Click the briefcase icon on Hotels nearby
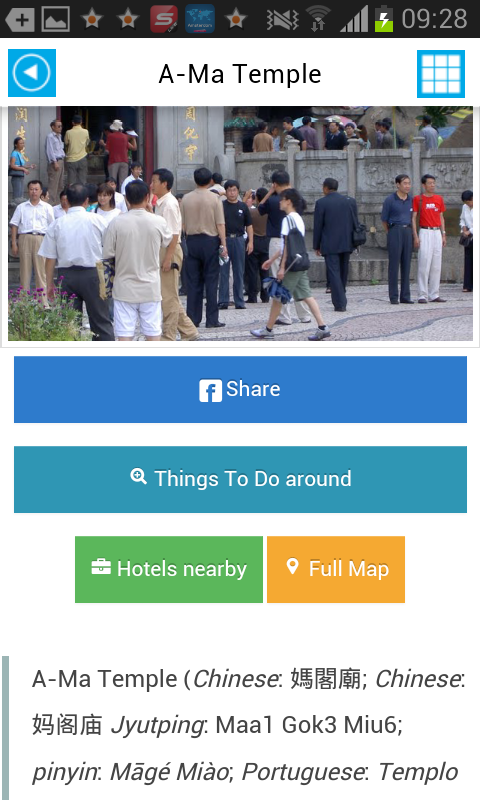This screenshot has height=800, width=480. [x=101, y=567]
